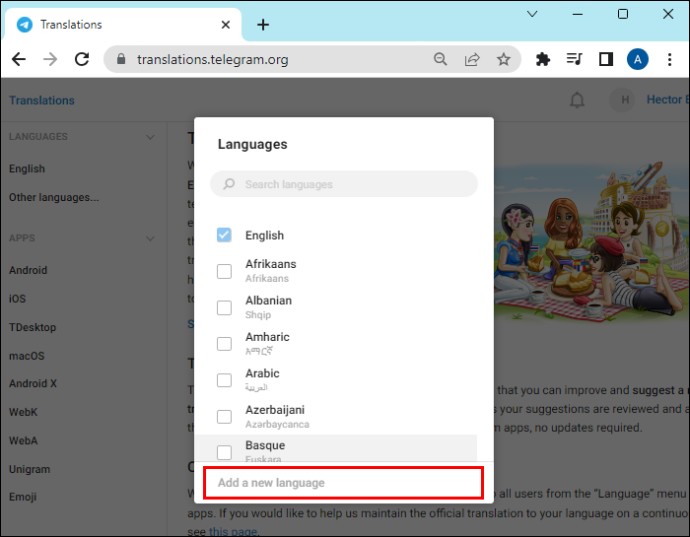The image size is (690, 537).
Task: Click Add a new language
Action: pyautogui.click(x=344, y=483)
